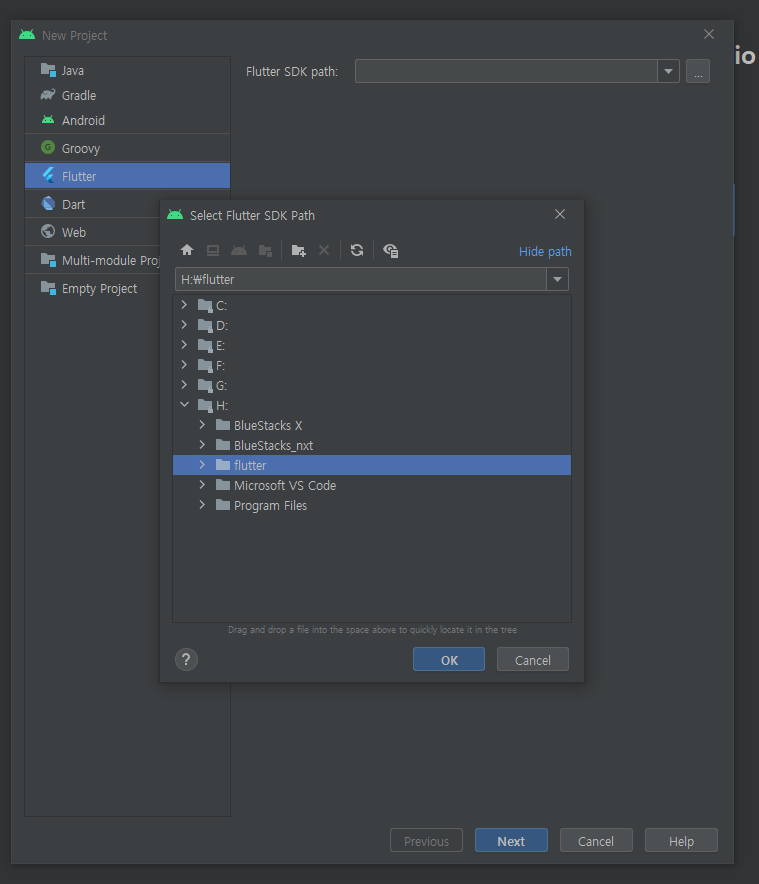Image resolution: width=759 pixels, height=884 pixels.
Task: Cancel the New Project wizard
Action: (596, 841)
